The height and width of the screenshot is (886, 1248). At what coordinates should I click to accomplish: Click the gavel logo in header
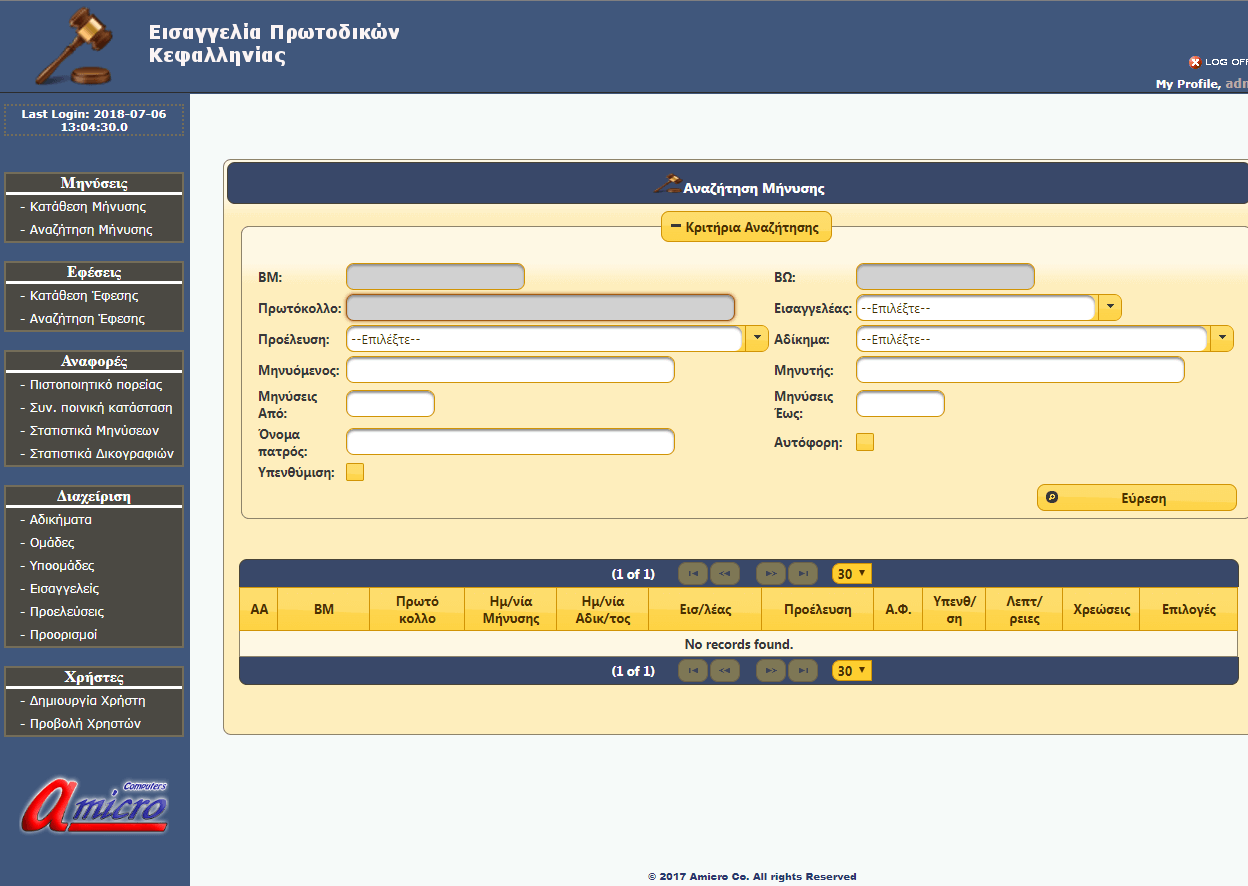click(x=75, y=47)
